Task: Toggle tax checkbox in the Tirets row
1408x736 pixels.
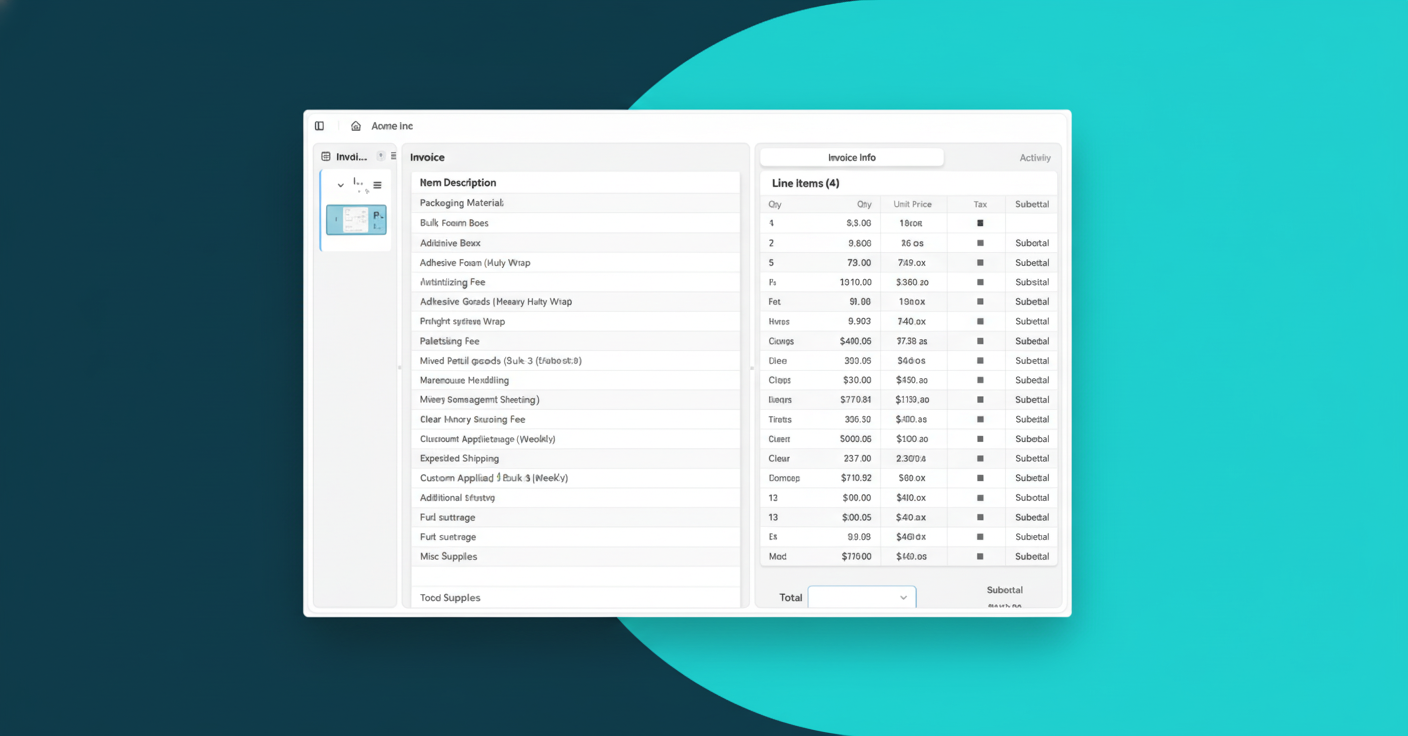Action: point(980,419)
